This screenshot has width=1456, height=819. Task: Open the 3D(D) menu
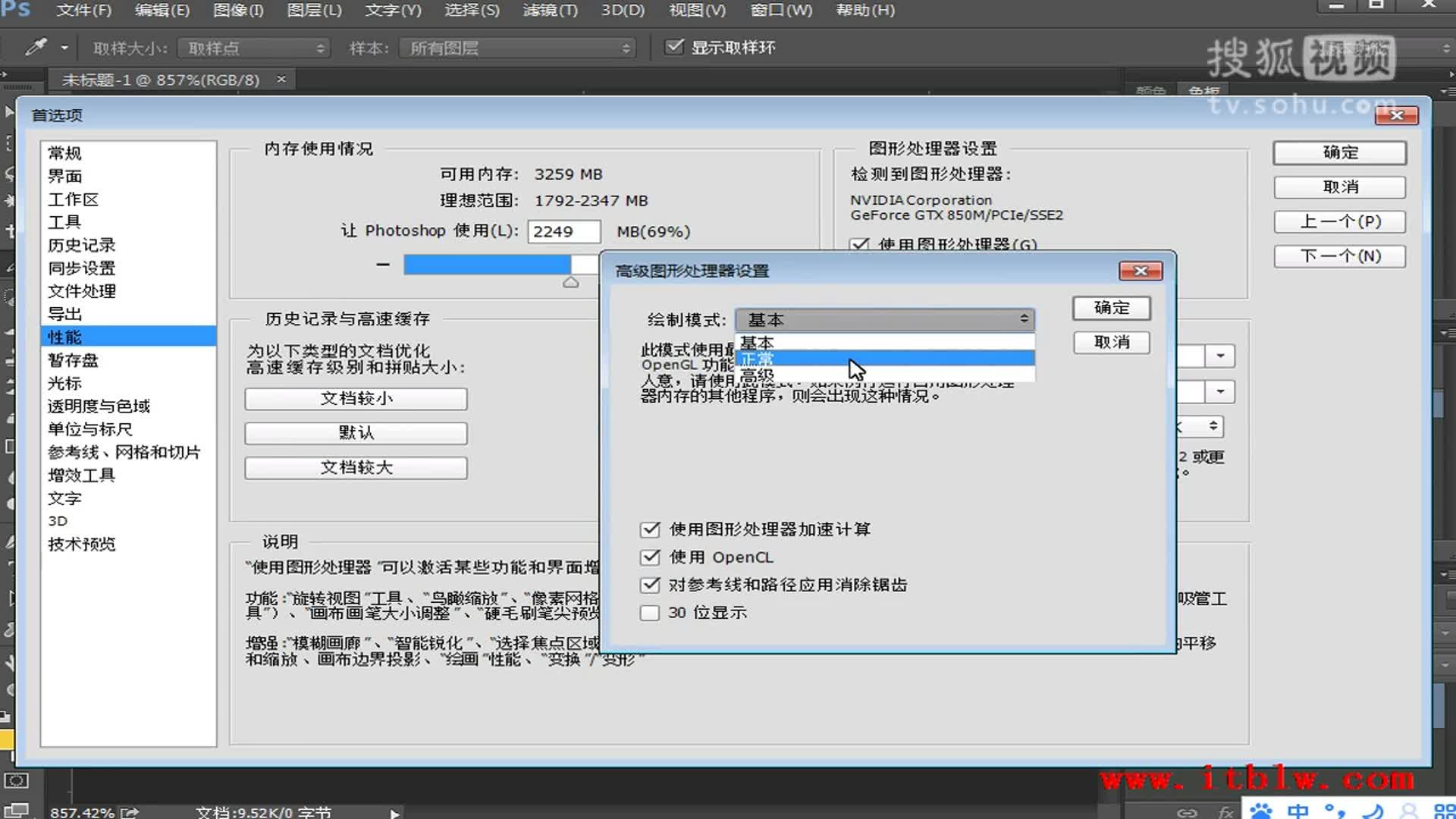pos(623,10)
